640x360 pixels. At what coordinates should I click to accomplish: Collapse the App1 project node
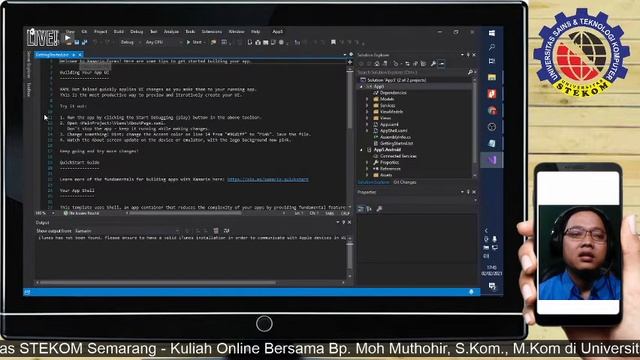[x=361, y=87]
